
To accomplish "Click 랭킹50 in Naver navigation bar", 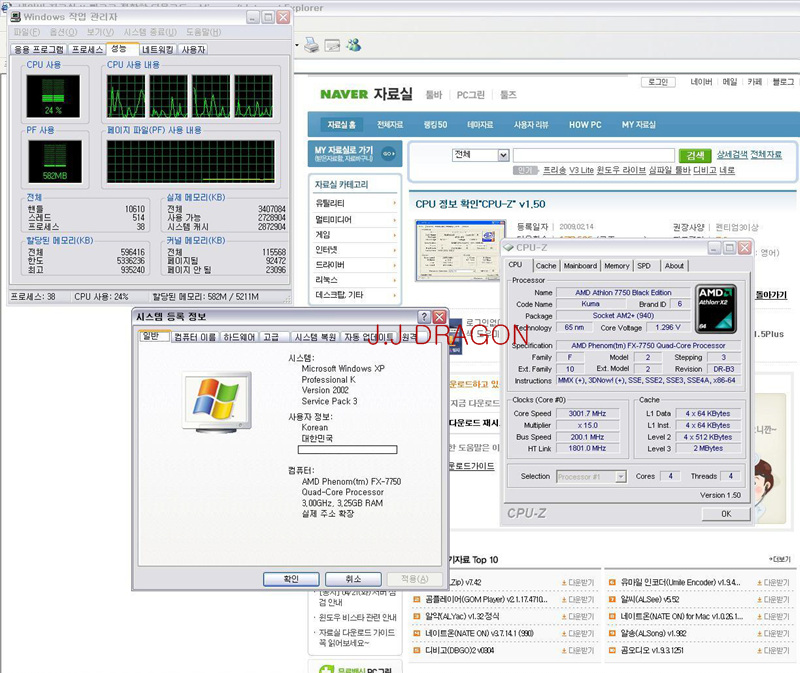I will point(435,124).
